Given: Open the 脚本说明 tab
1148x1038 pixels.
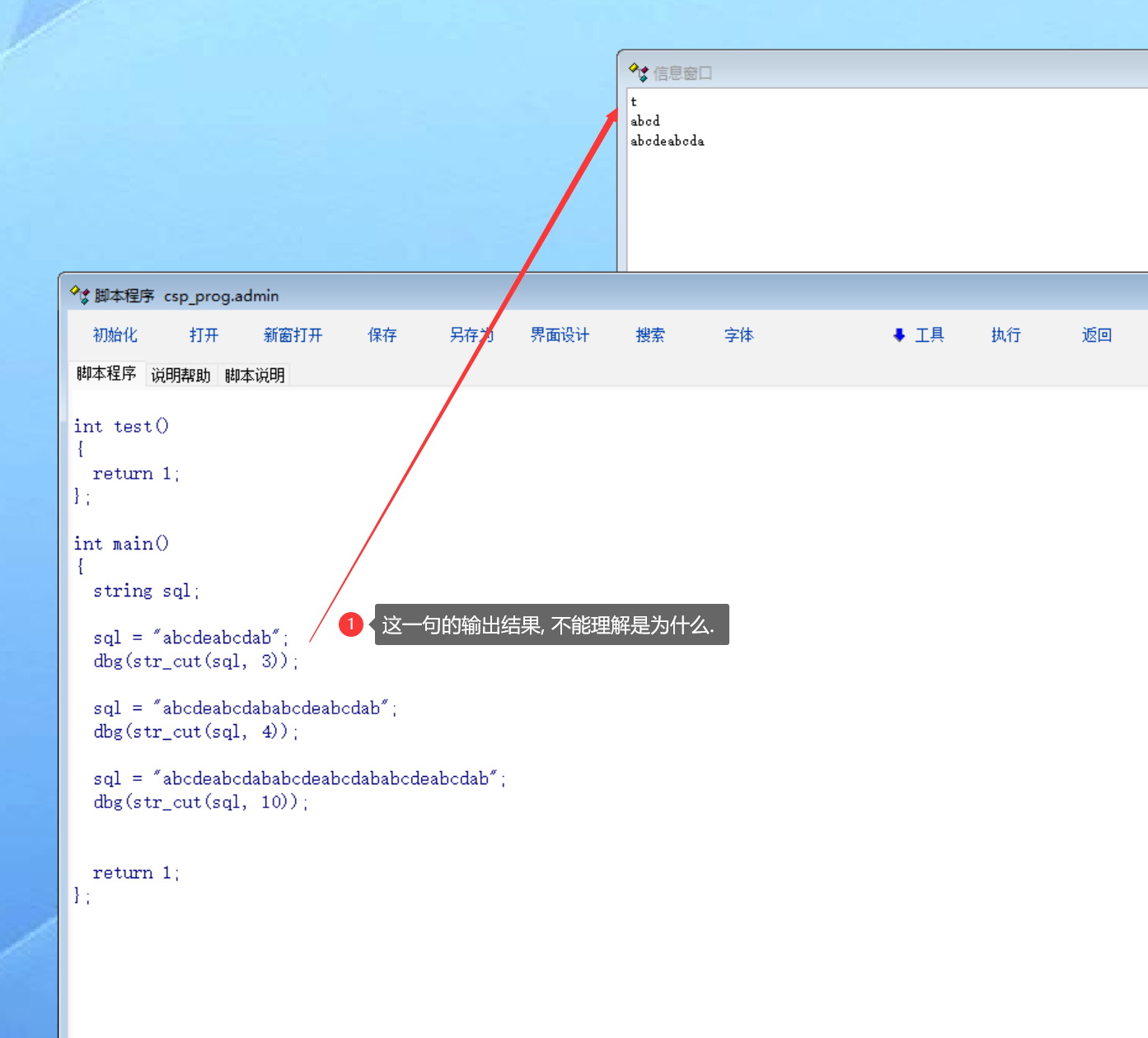Looking at the screenshot, I should (255, 376).
